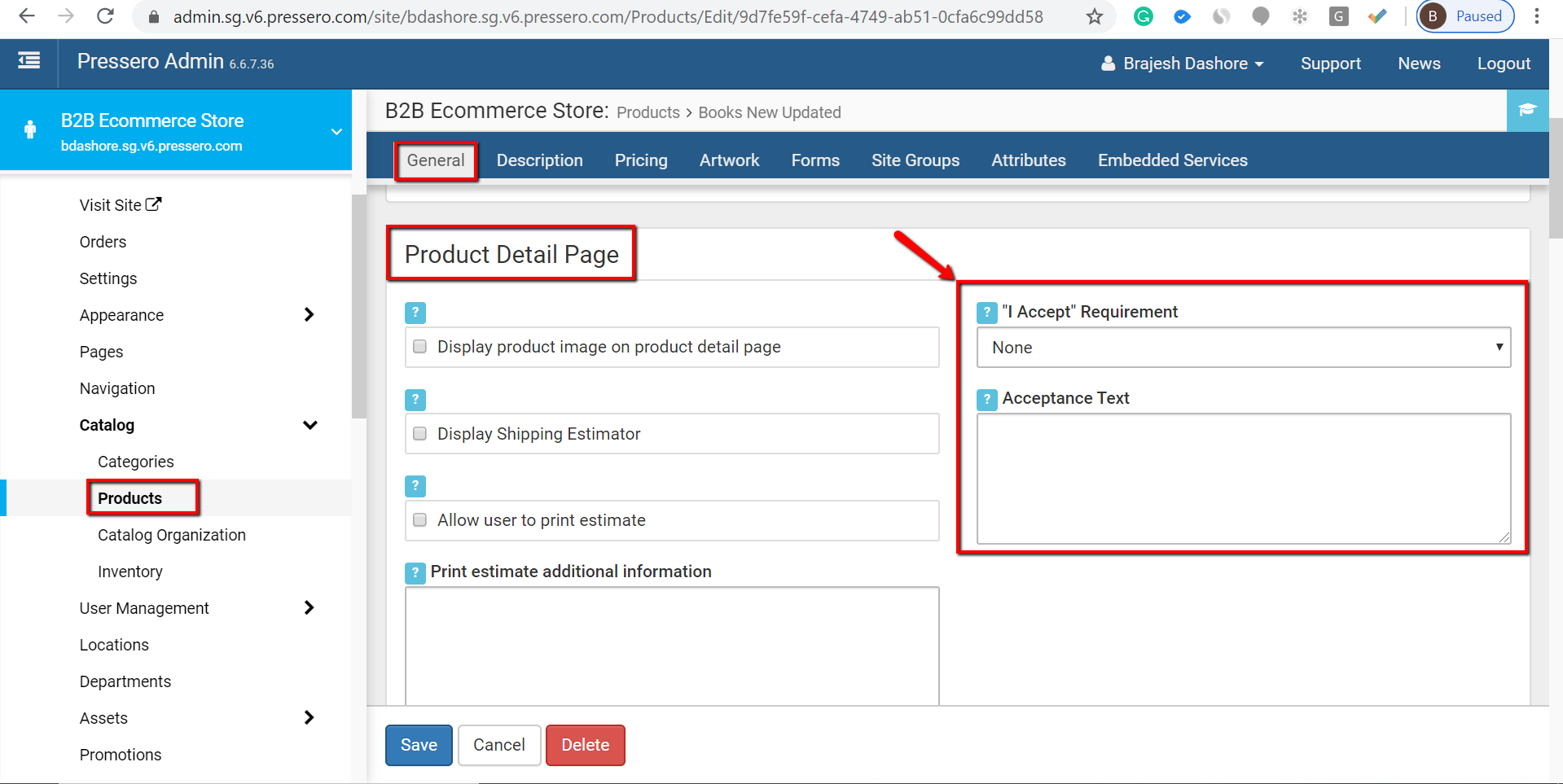Open the gray swirl extension icon
1563x784 pixels.
tap(1221, 16)
